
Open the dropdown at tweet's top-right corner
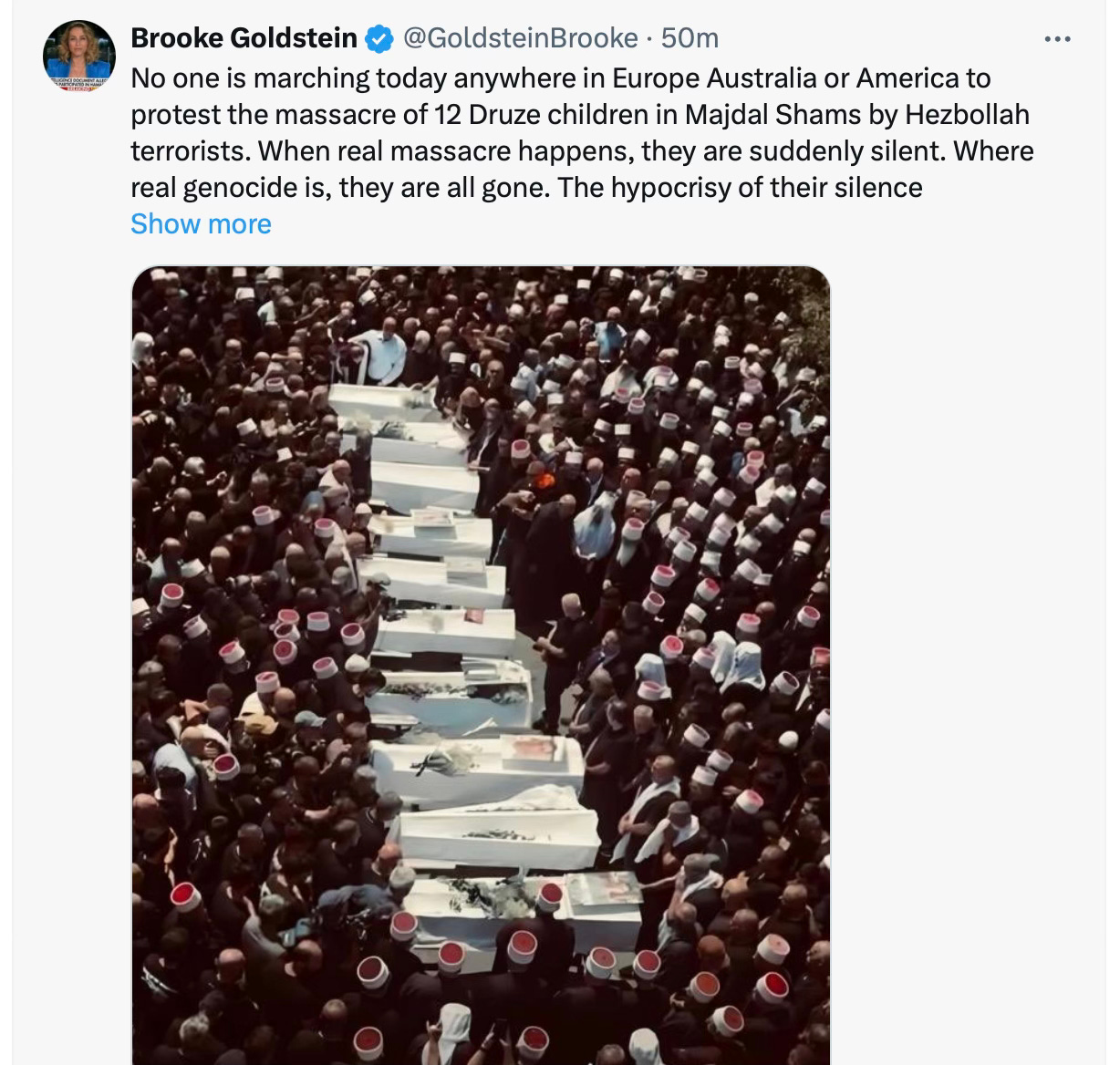(1057, 39)
